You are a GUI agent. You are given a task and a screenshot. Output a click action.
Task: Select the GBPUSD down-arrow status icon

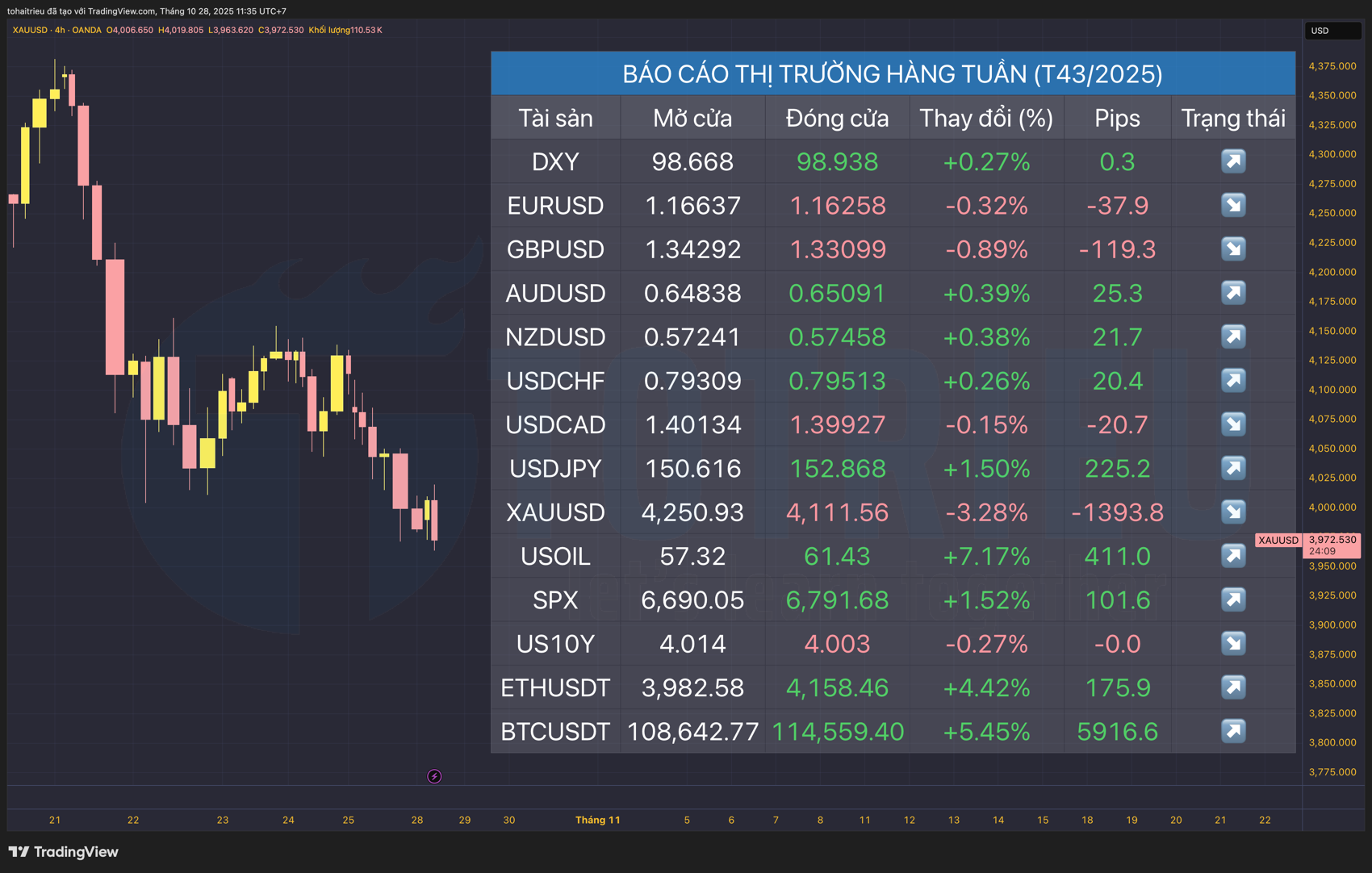pyautogui.click(x=1233, y=249)
